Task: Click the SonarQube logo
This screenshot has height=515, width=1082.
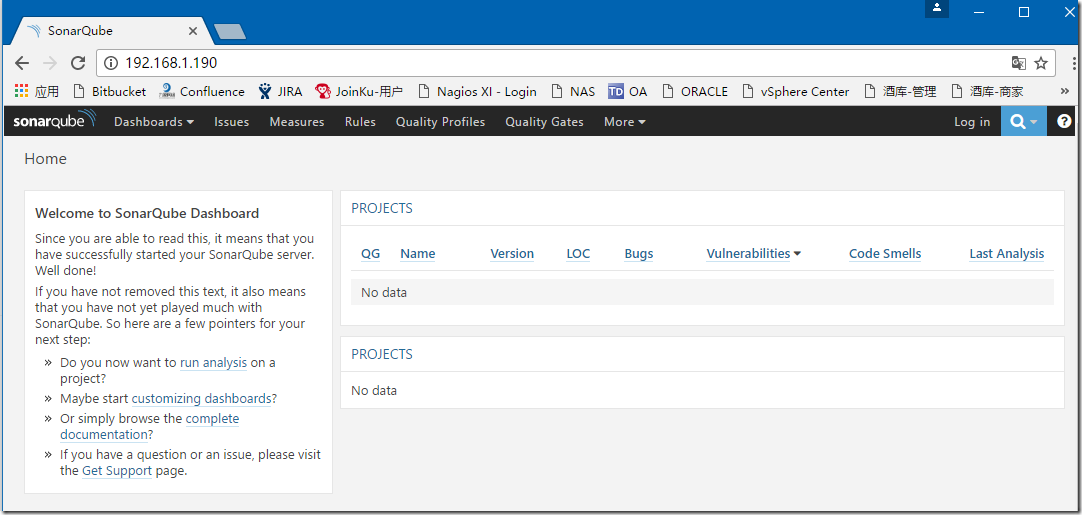Action: 55,120
